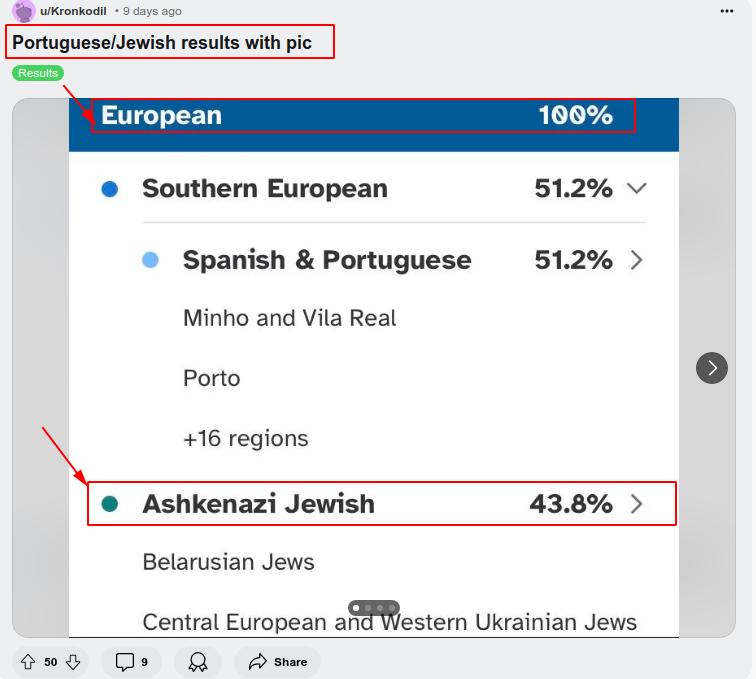756x679 pixels.
Task: Share this post
Action: [277, 662]
